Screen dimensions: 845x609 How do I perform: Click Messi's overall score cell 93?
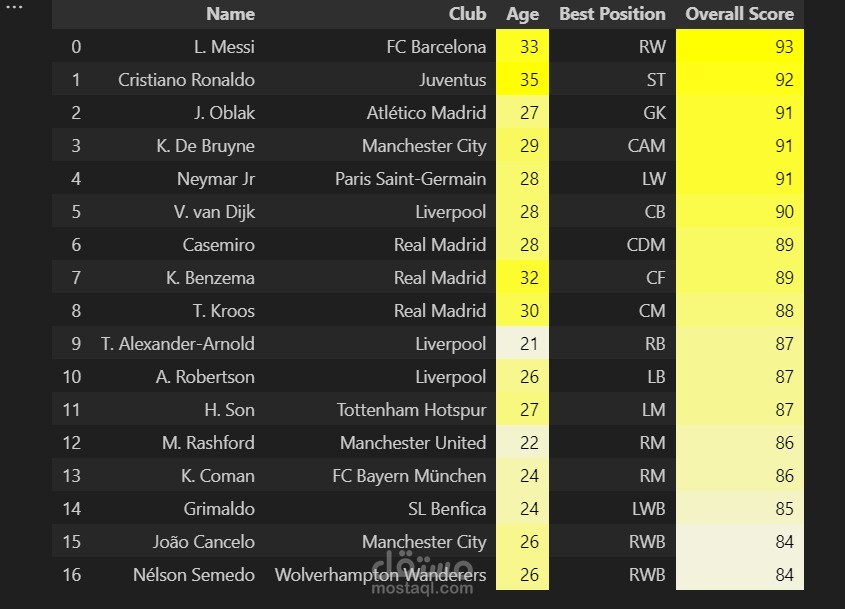point(783,47)
